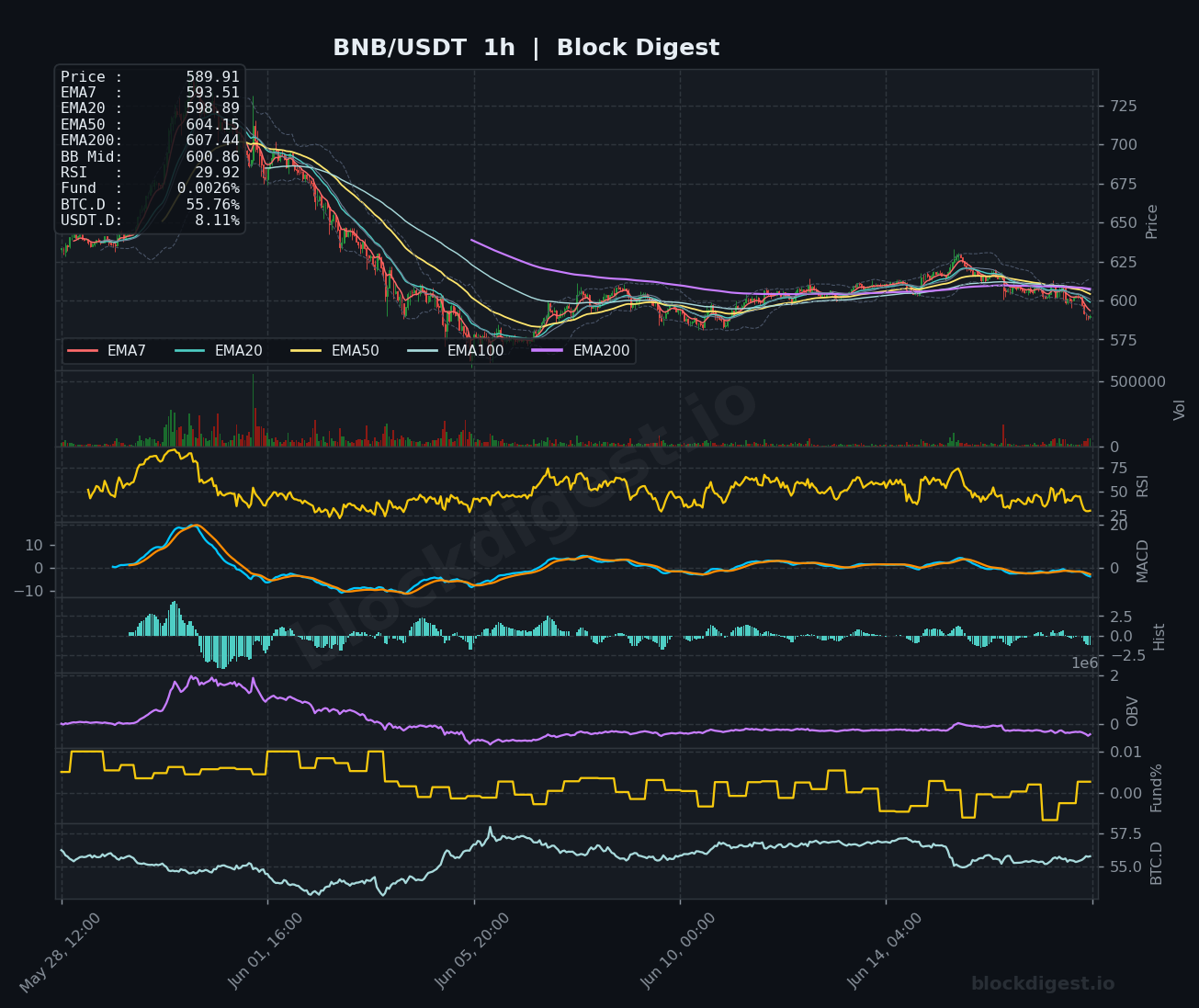
Task: Click the Hist axis label
Action: click(x=1159, y=637)
